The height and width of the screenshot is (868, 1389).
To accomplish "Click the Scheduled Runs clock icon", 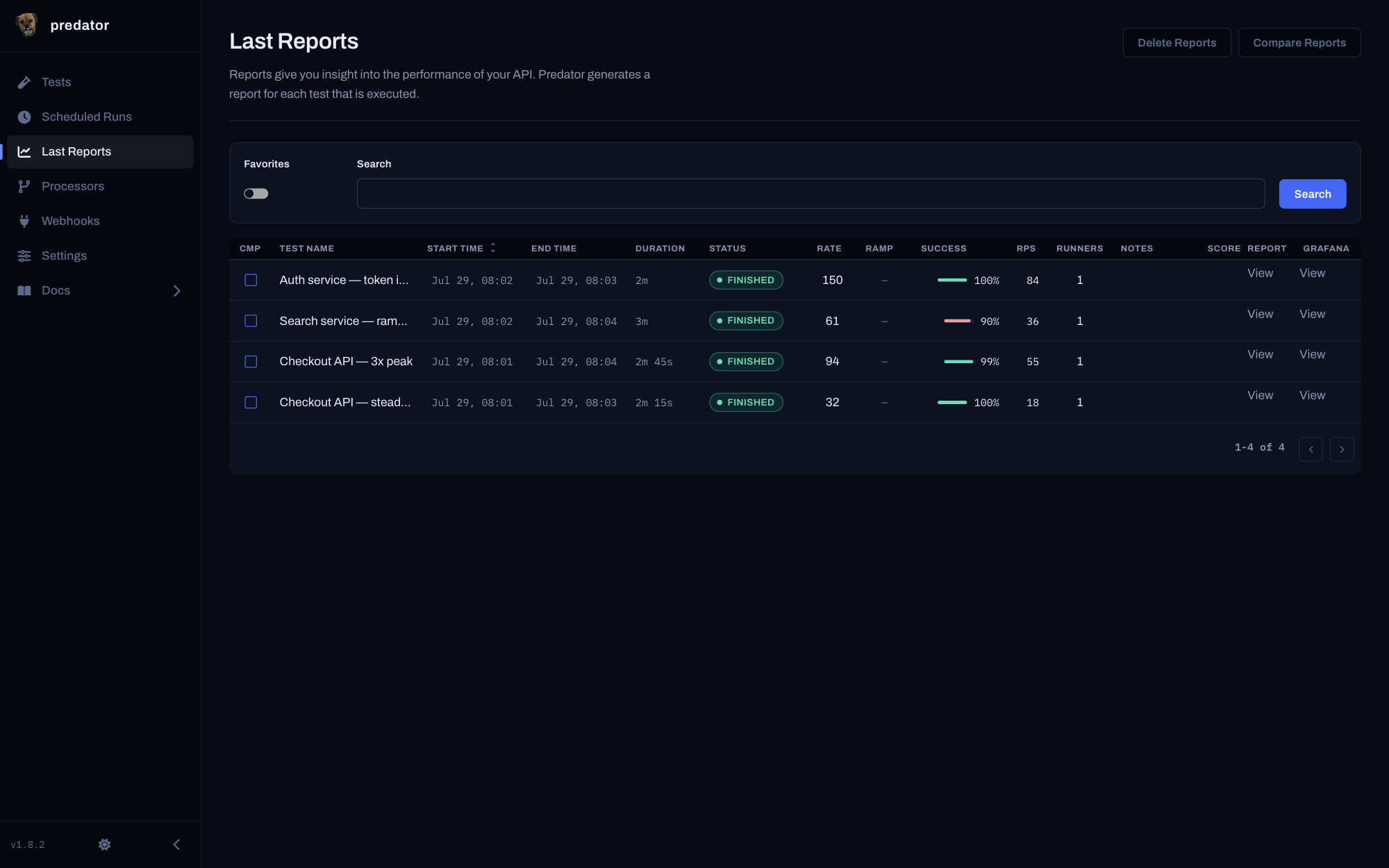I will (x=24, y=117).
